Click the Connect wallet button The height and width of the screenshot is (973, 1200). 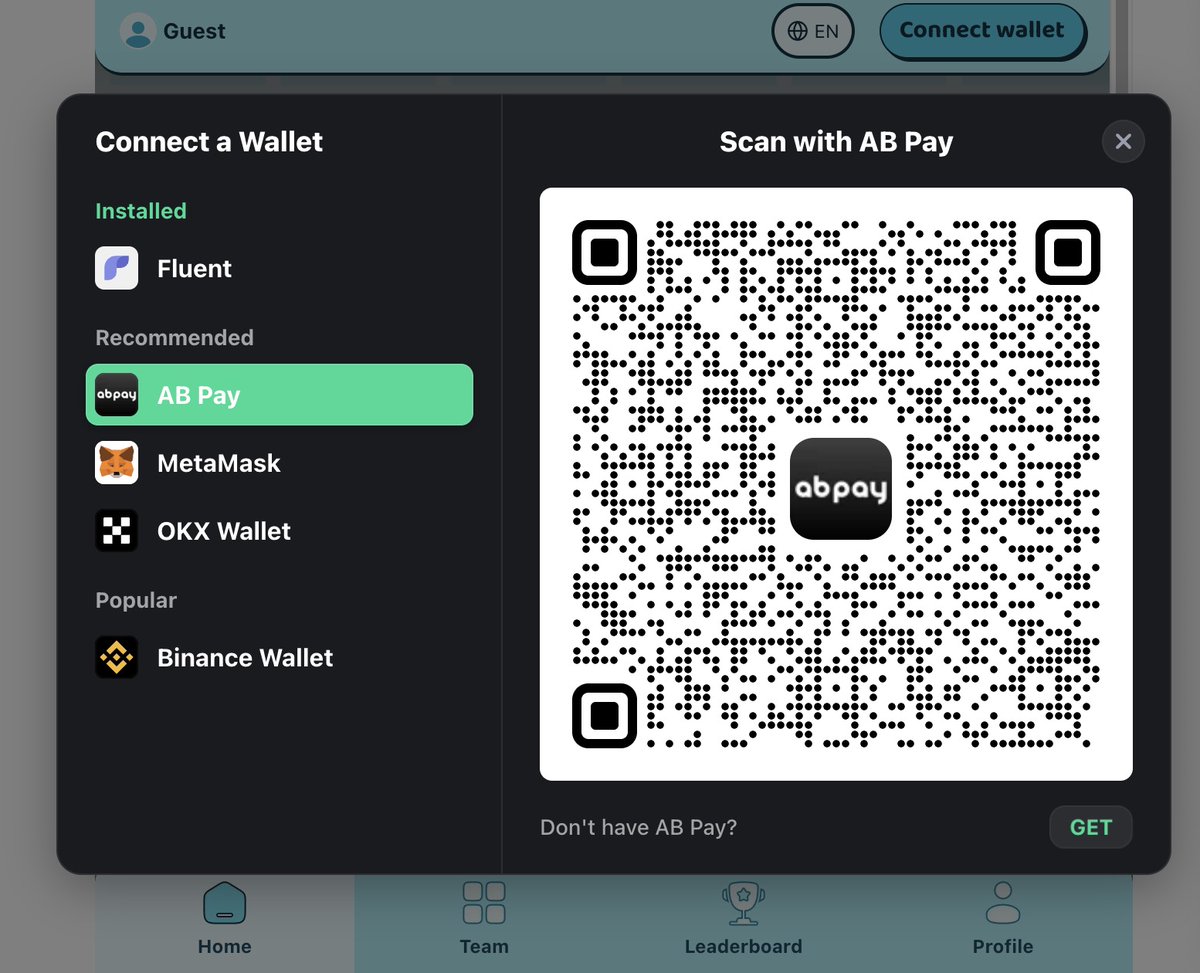click(982, 31)
